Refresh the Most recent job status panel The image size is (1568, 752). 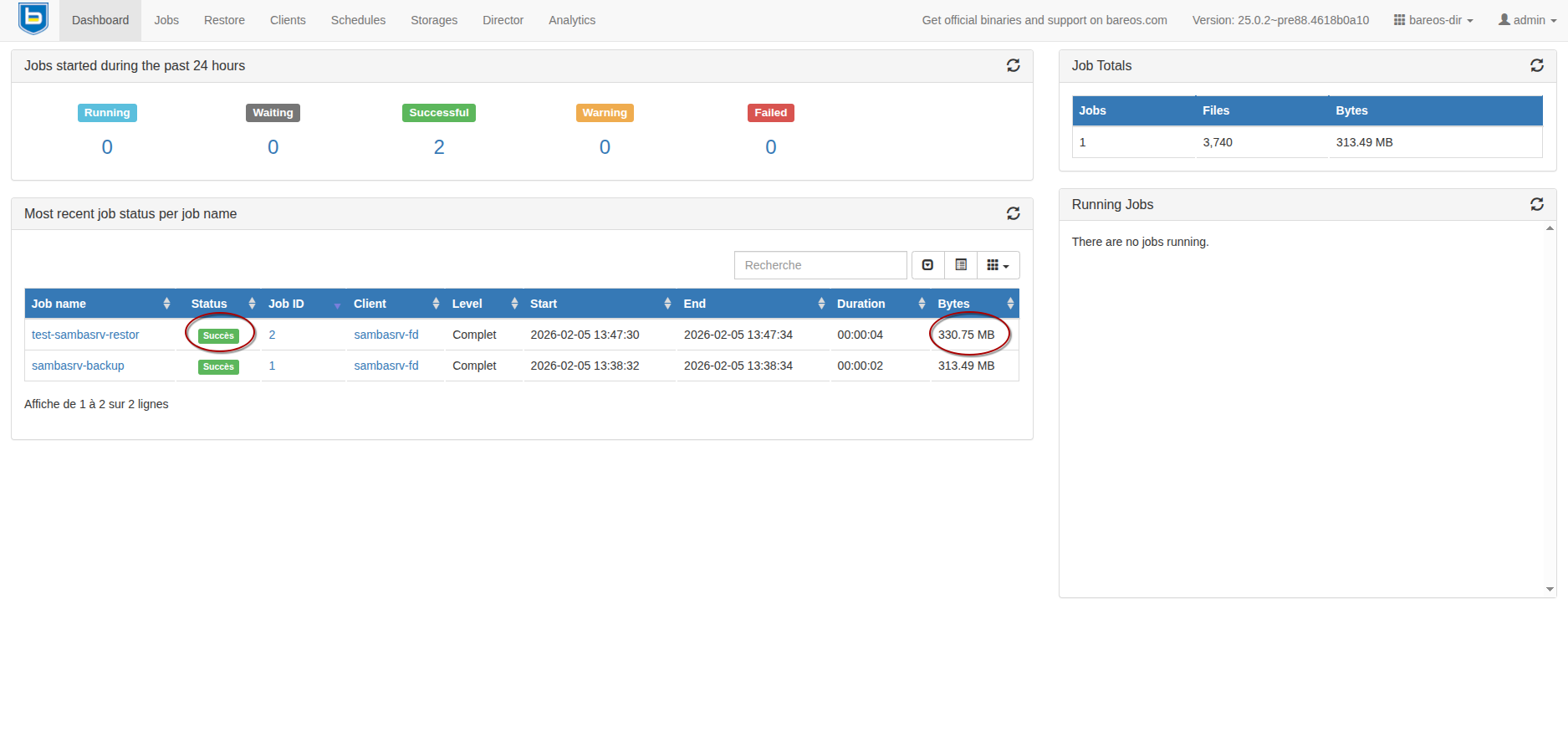pyautogui.click(x=1013, y=213)
